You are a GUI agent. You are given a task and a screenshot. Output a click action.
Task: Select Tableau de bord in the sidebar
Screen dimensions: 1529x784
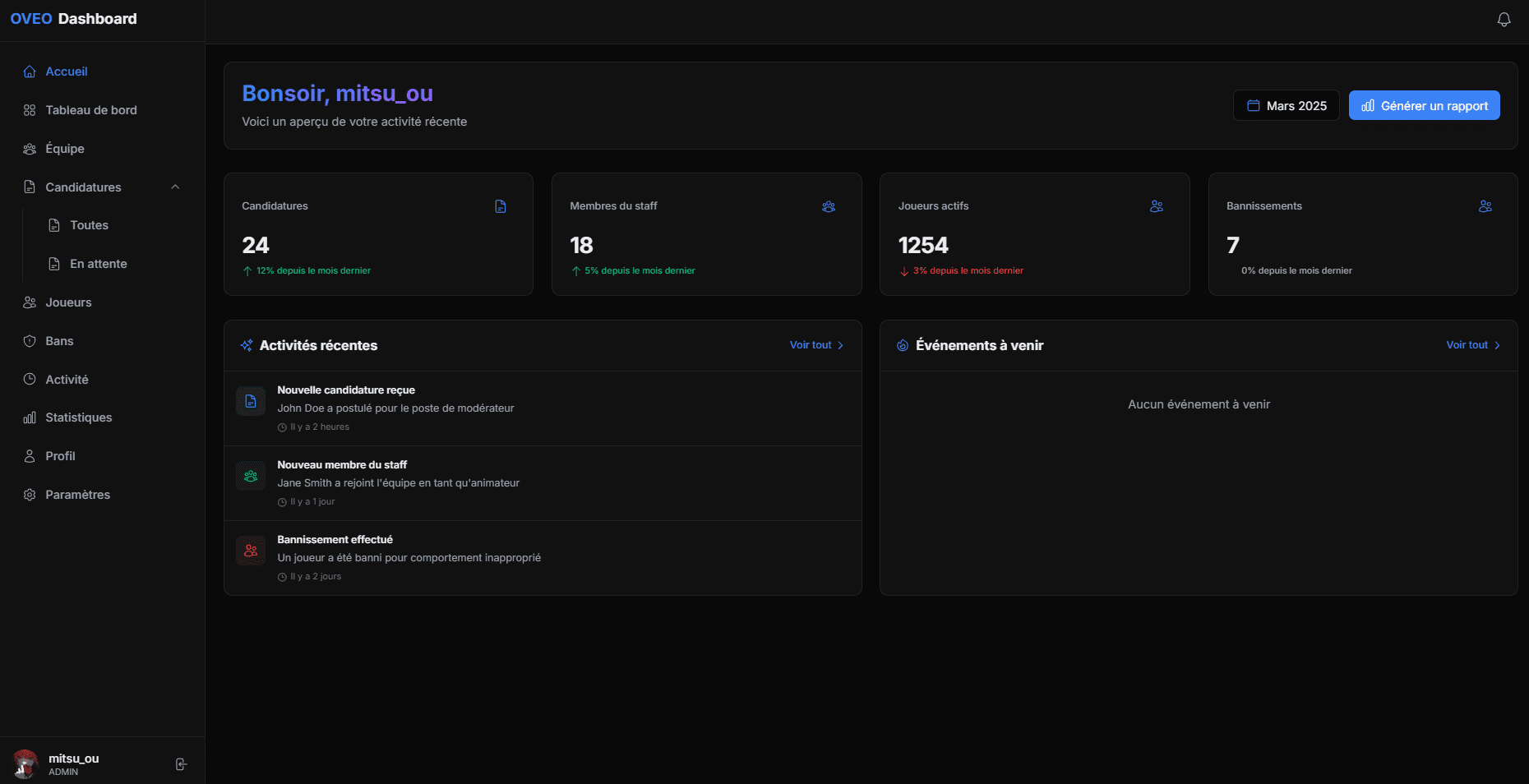[90, 110]
